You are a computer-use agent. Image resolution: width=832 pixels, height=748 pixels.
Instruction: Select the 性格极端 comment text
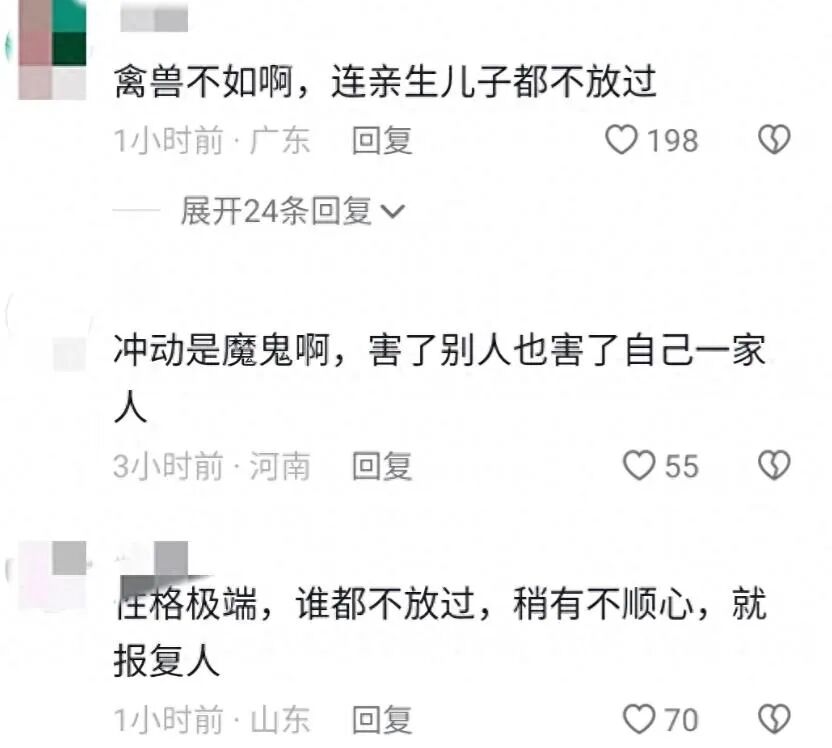(x=440, y=631)
